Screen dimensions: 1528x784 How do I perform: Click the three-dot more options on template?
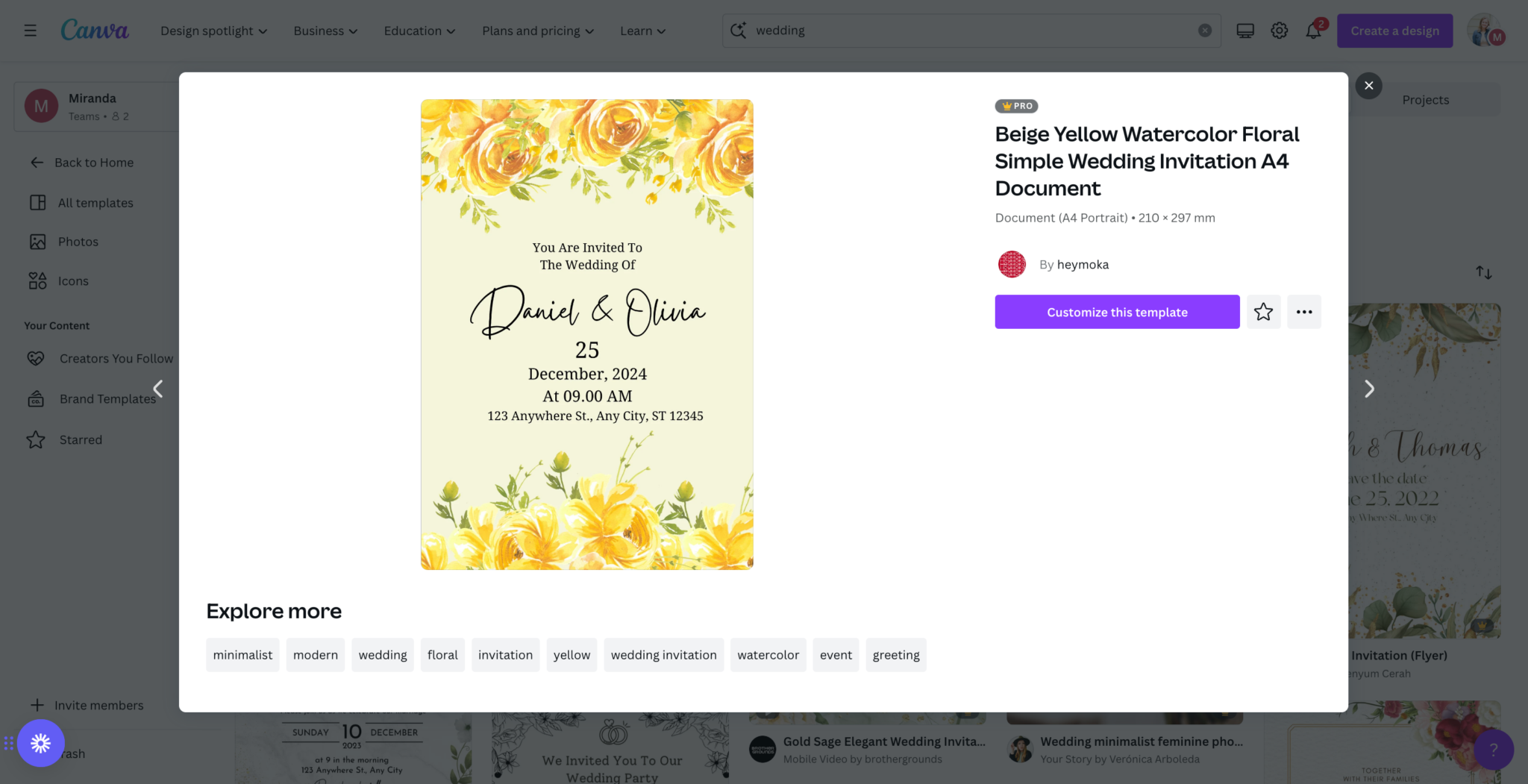[1303, 312]
